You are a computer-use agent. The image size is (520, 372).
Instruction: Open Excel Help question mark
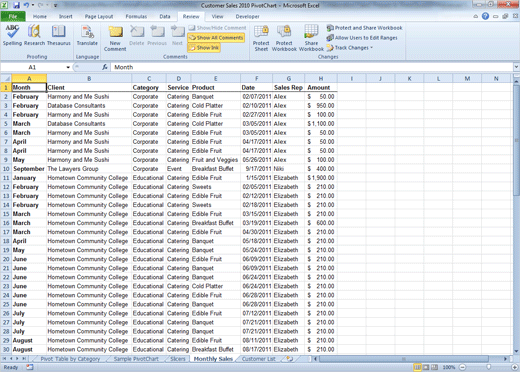485,16
